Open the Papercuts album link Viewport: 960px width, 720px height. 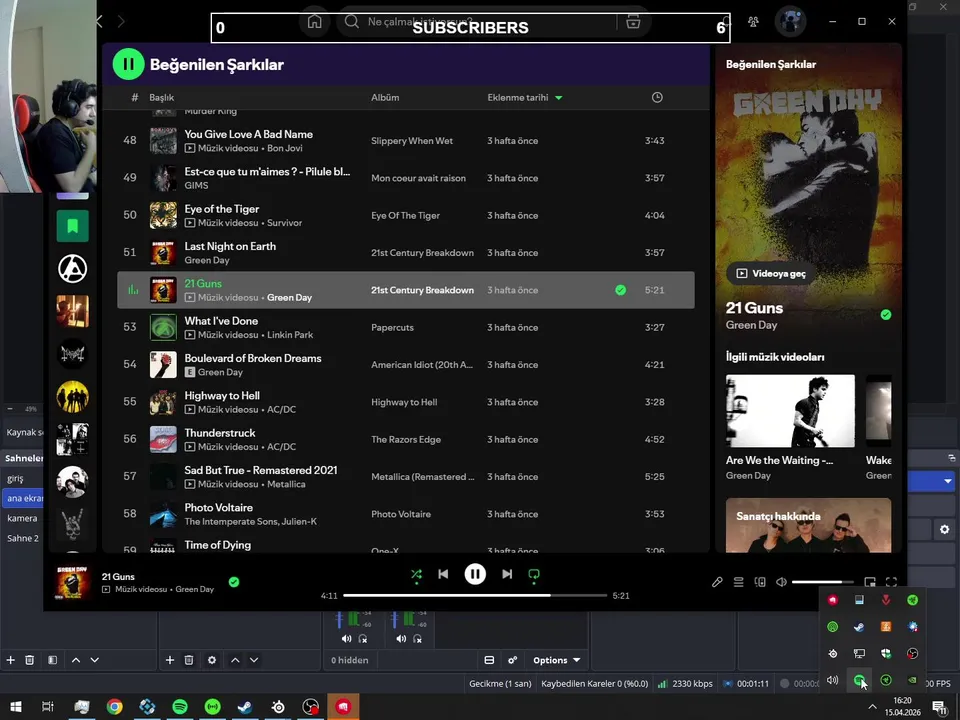[392, 328]
